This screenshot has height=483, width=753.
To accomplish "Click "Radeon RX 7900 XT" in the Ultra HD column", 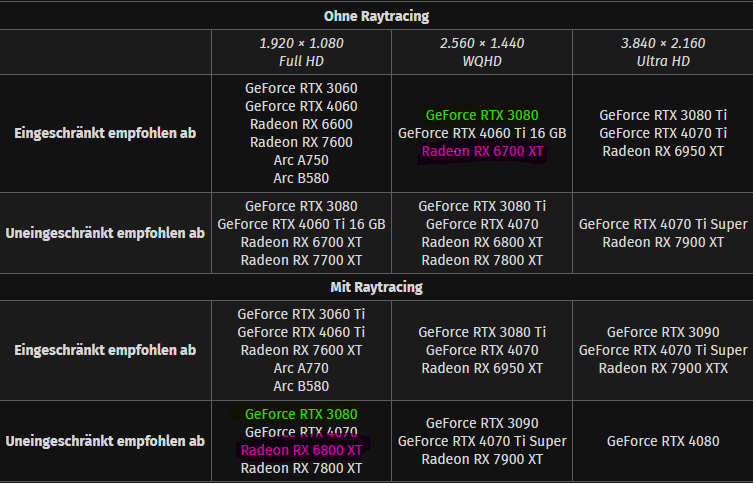I will pos(663,242).
